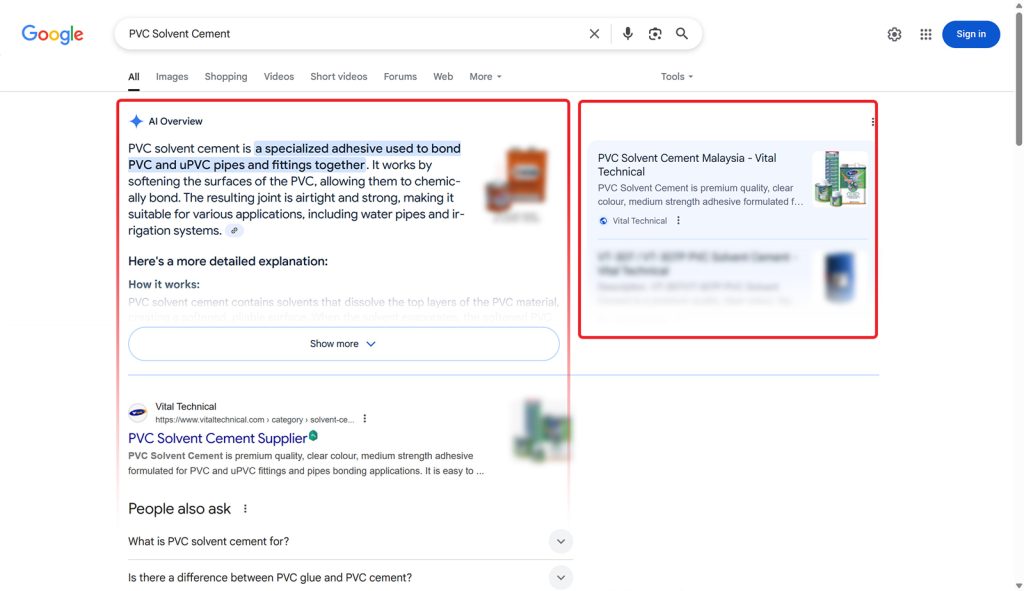Show more of the AI Overview
1024x591 pixels.
click(x=344, y=343)
